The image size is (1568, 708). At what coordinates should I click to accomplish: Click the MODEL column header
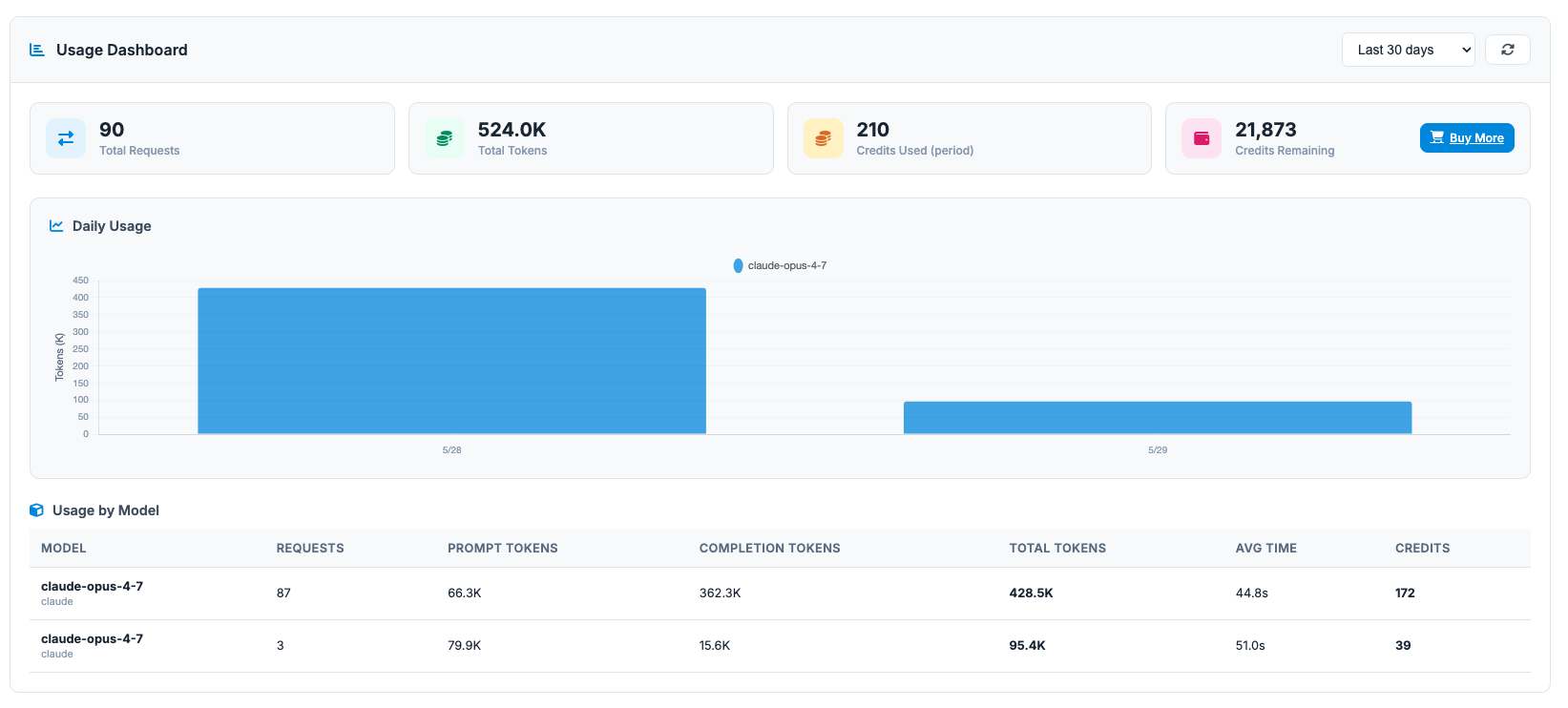pos(64,549)
